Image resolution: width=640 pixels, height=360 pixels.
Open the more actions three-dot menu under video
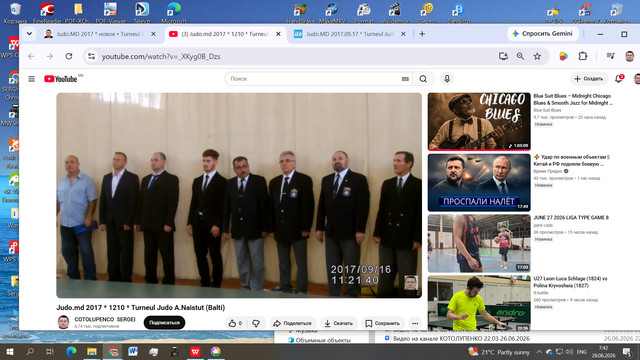point(415,323)
